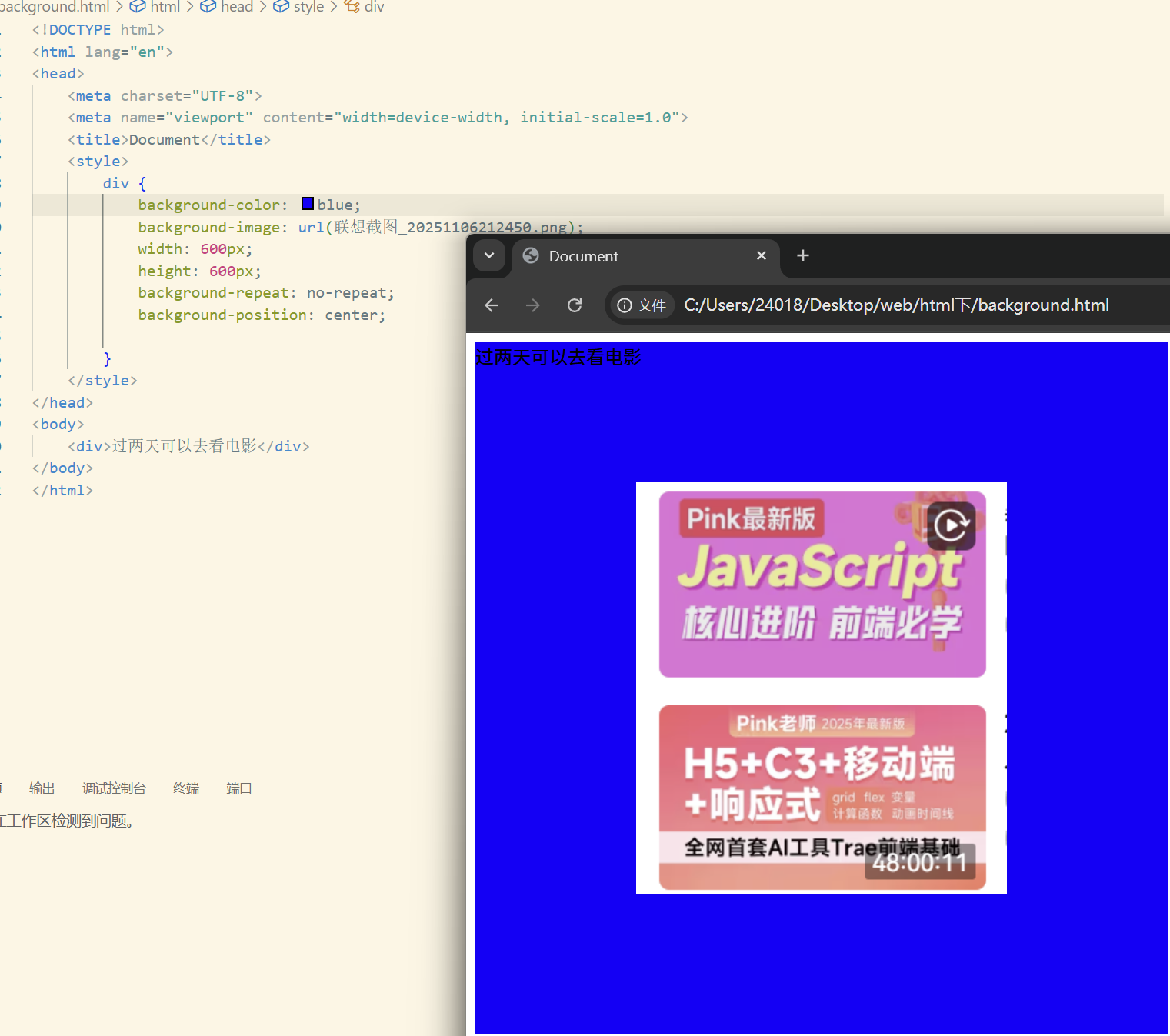
Task: Click the blue color swatch in CSS
Action: tap(308, 204)
